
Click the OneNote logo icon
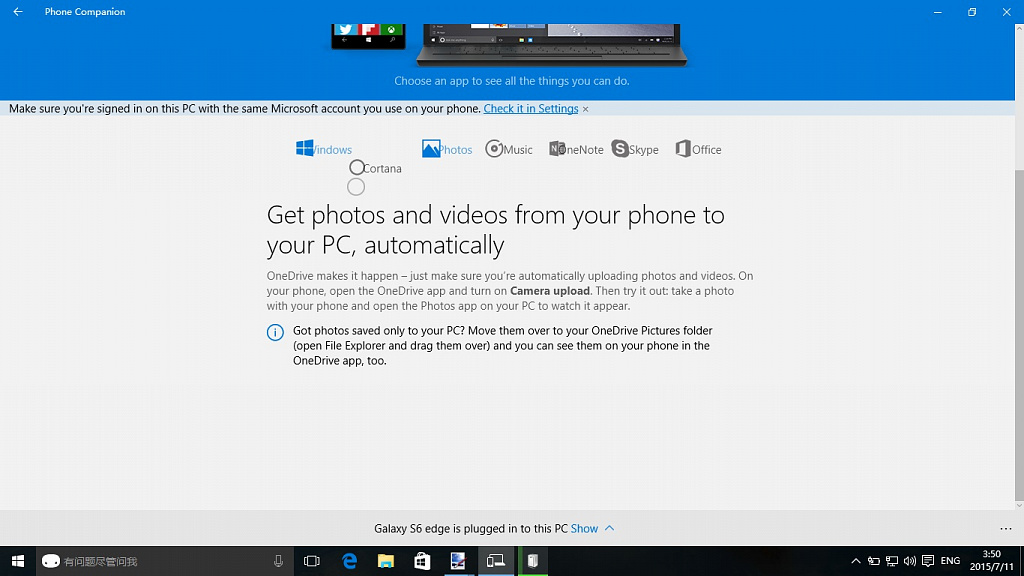coord(556,149)
